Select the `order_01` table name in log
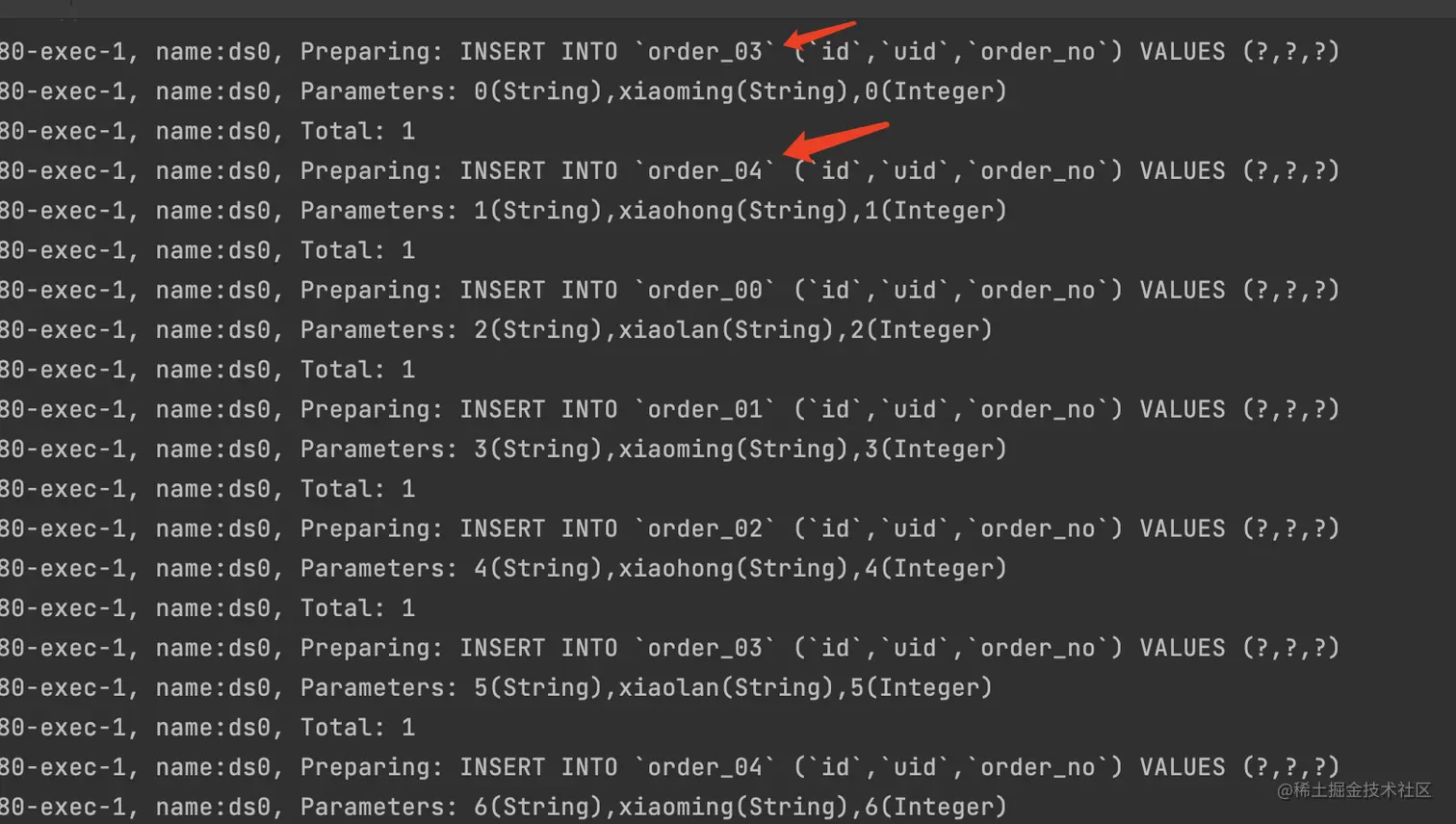 click(705, 410)
